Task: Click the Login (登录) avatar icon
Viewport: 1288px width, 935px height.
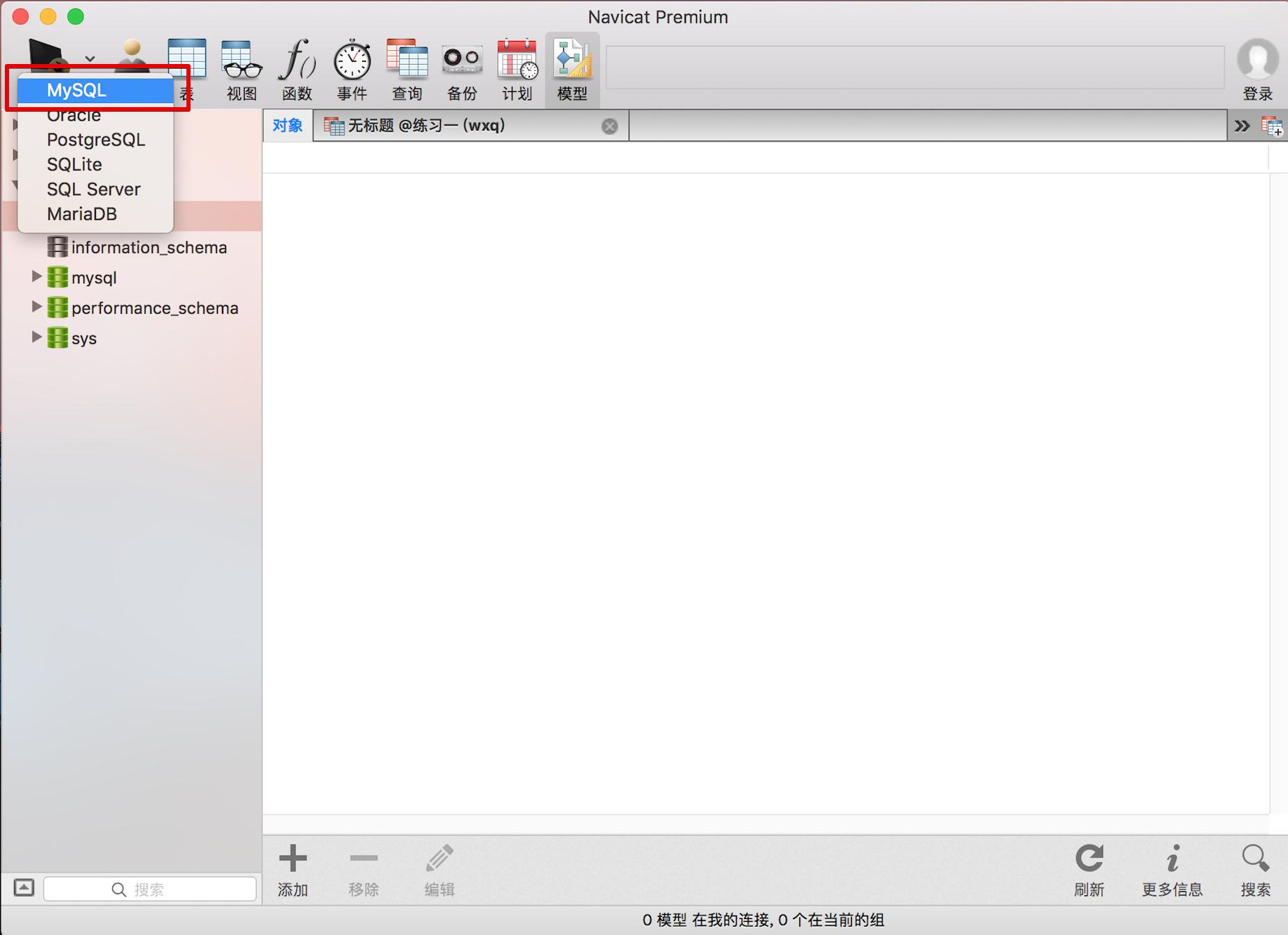Action: [1257, 59]
